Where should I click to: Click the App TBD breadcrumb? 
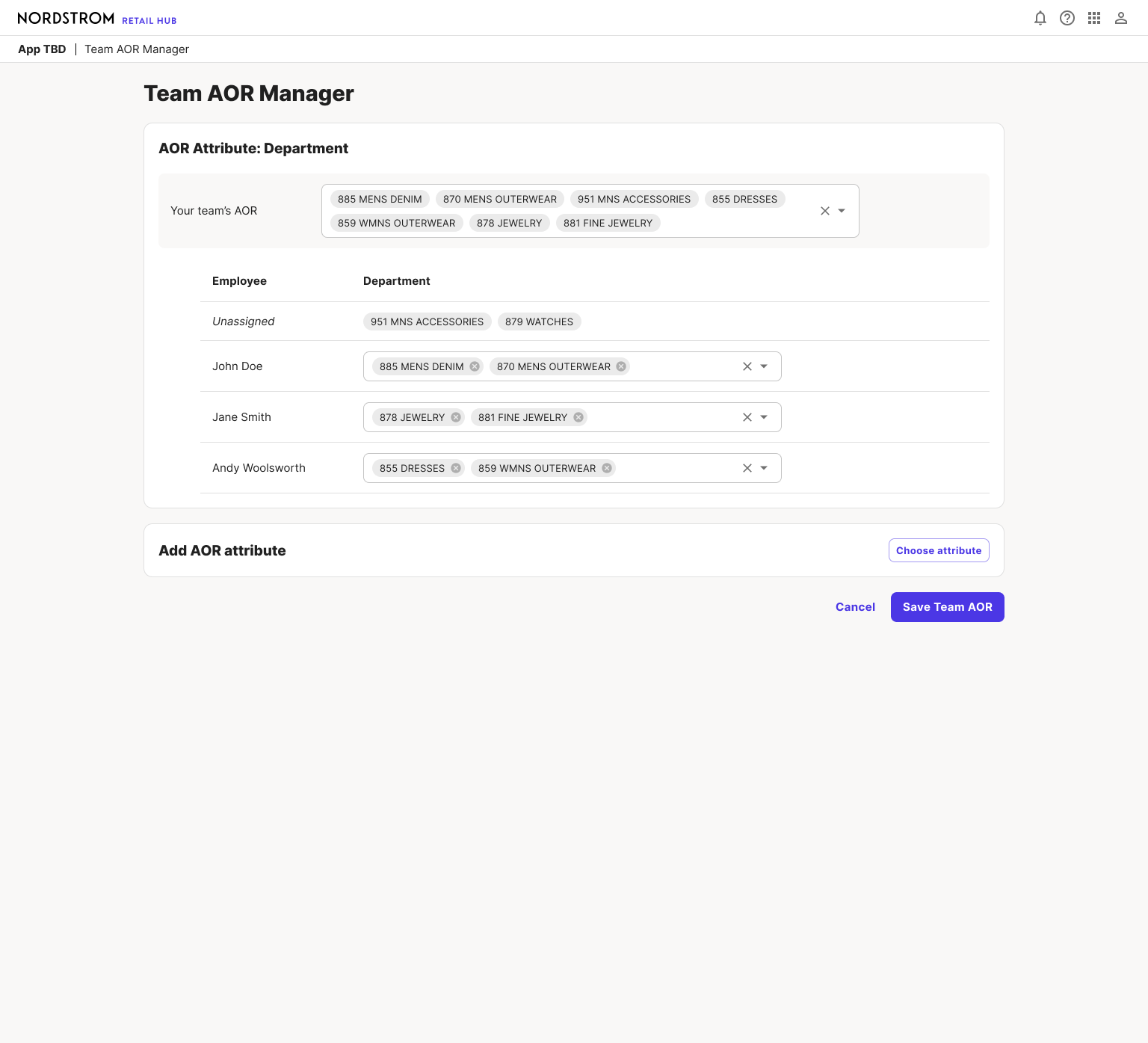pos(42,49)
